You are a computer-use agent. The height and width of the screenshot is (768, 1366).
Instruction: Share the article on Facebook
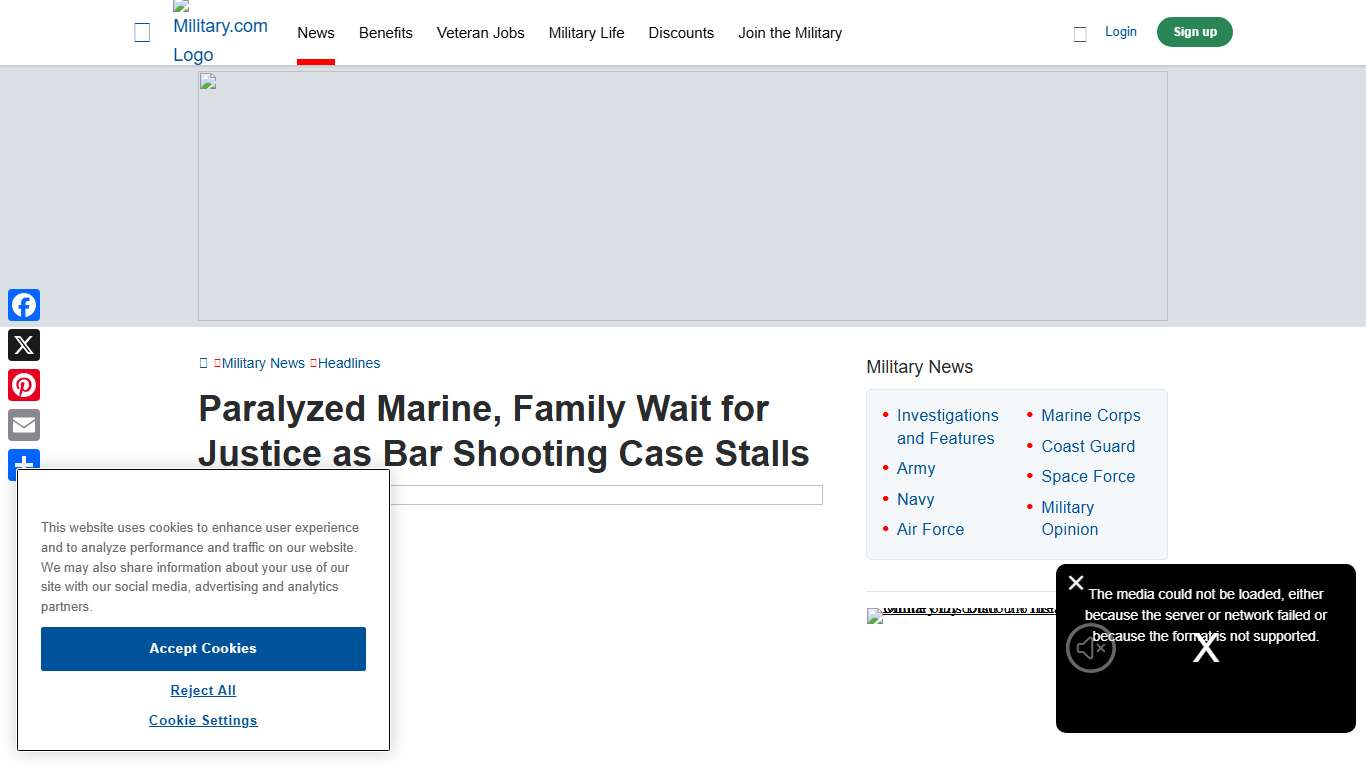pos(24,305)
